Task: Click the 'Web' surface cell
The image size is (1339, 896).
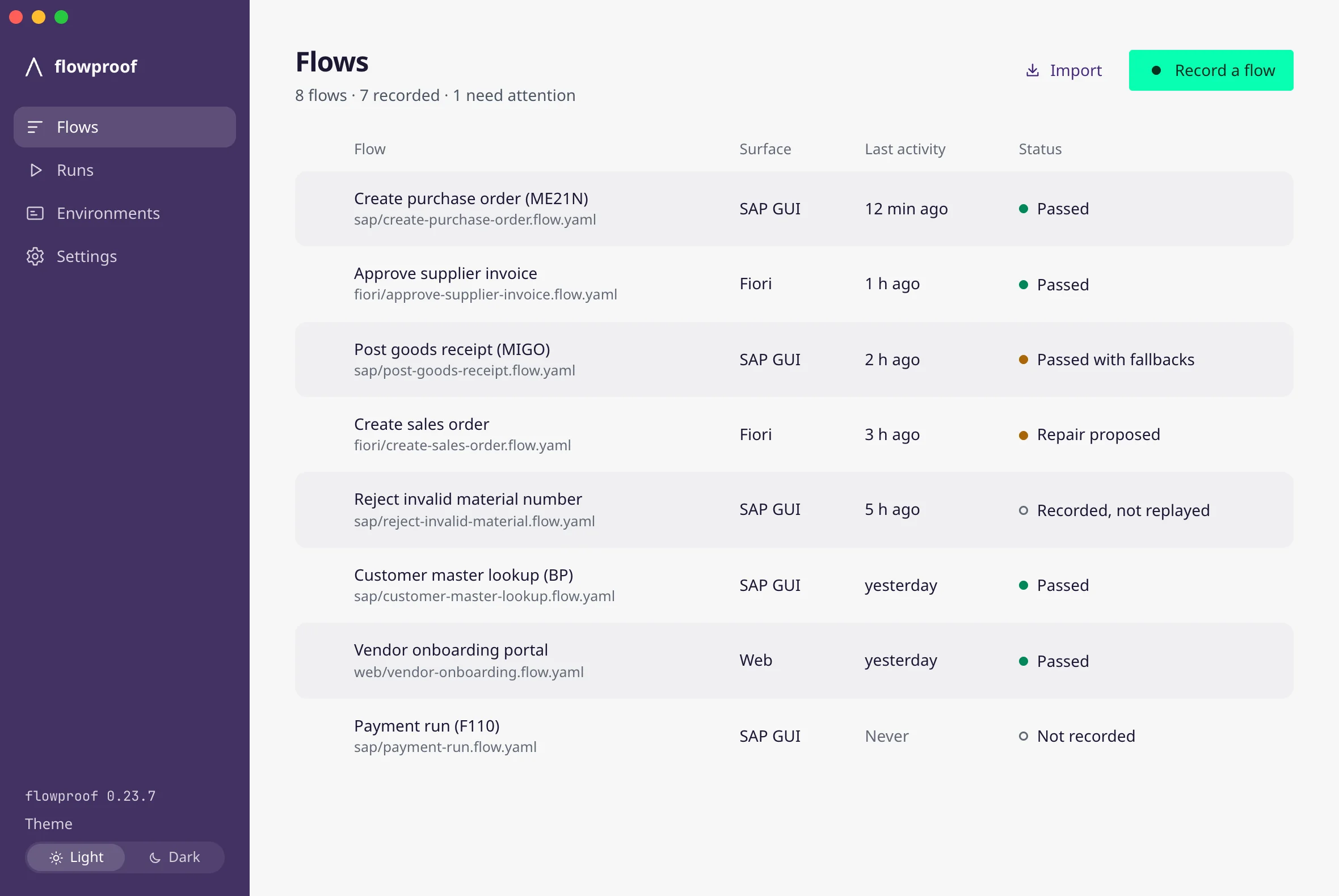Action: pyautogui.click(x=755, y=661)
